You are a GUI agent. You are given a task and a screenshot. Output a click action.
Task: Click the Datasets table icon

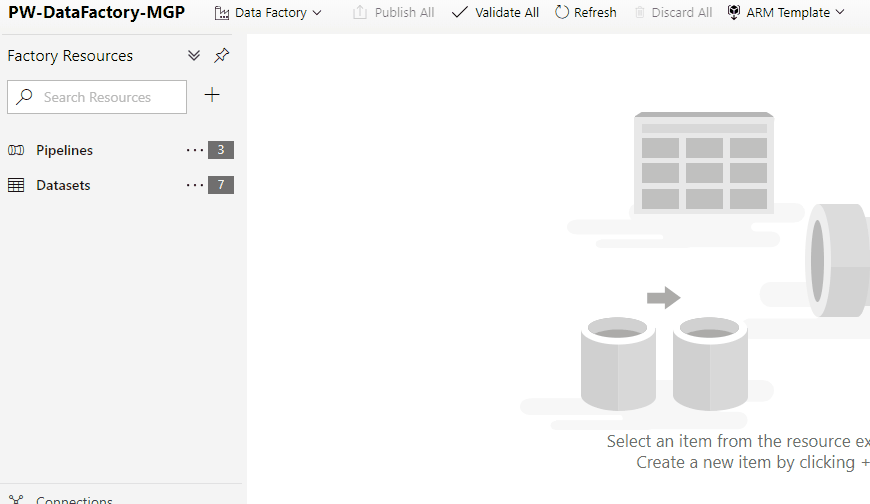click(x=16, y=186)
